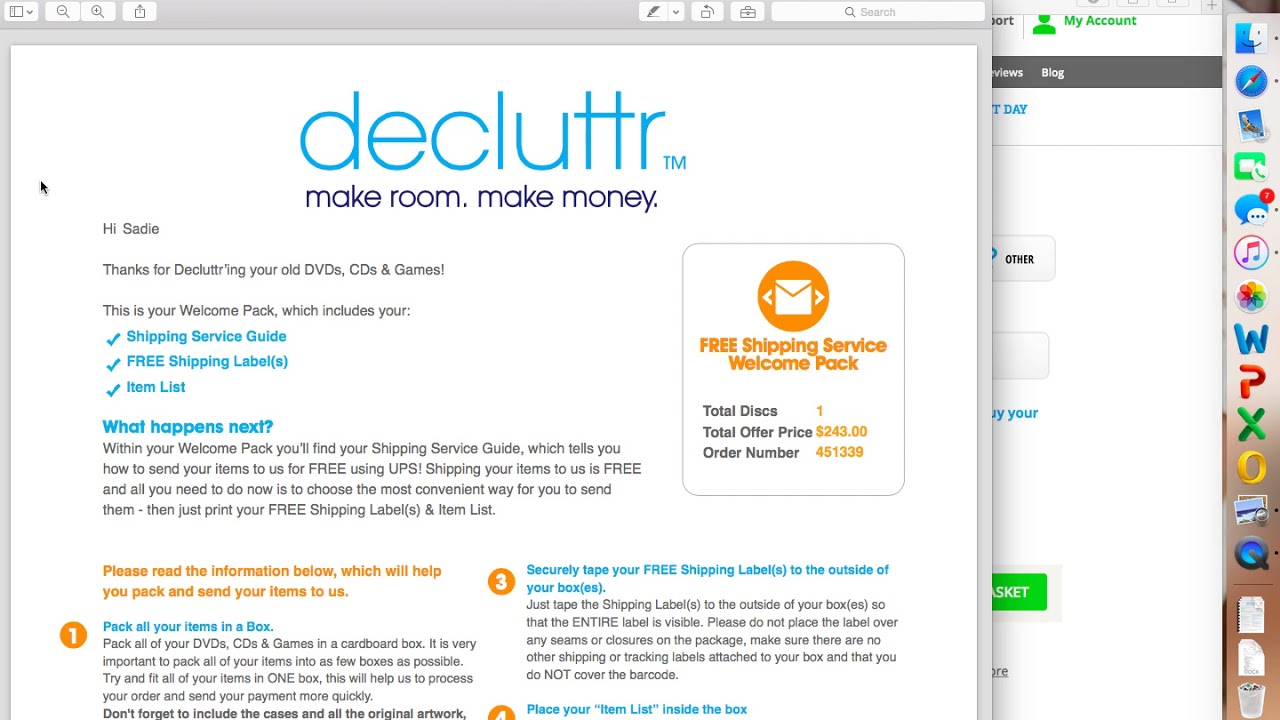The image size is (1280, 720).
Task: Open Finder from the Dock
Action: click(x=1251, y=38)
